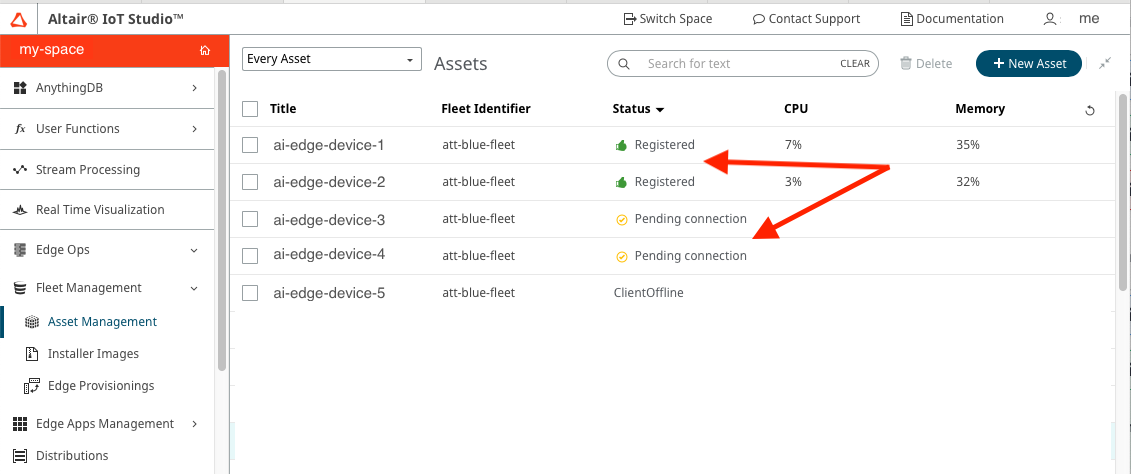
Task: Open the Documentation link
Action: point(951,19)
